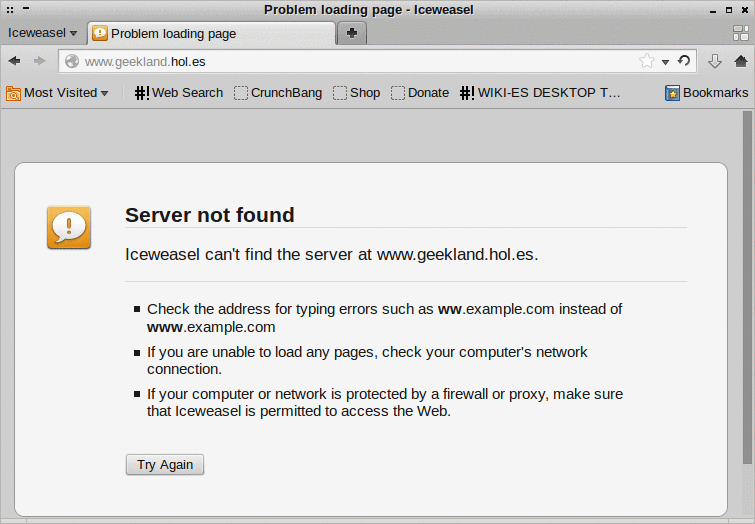The width and height of the screenshot is (755, 524).
Task: Click the bullet about network connection
Action: click(x=367, y=360)
